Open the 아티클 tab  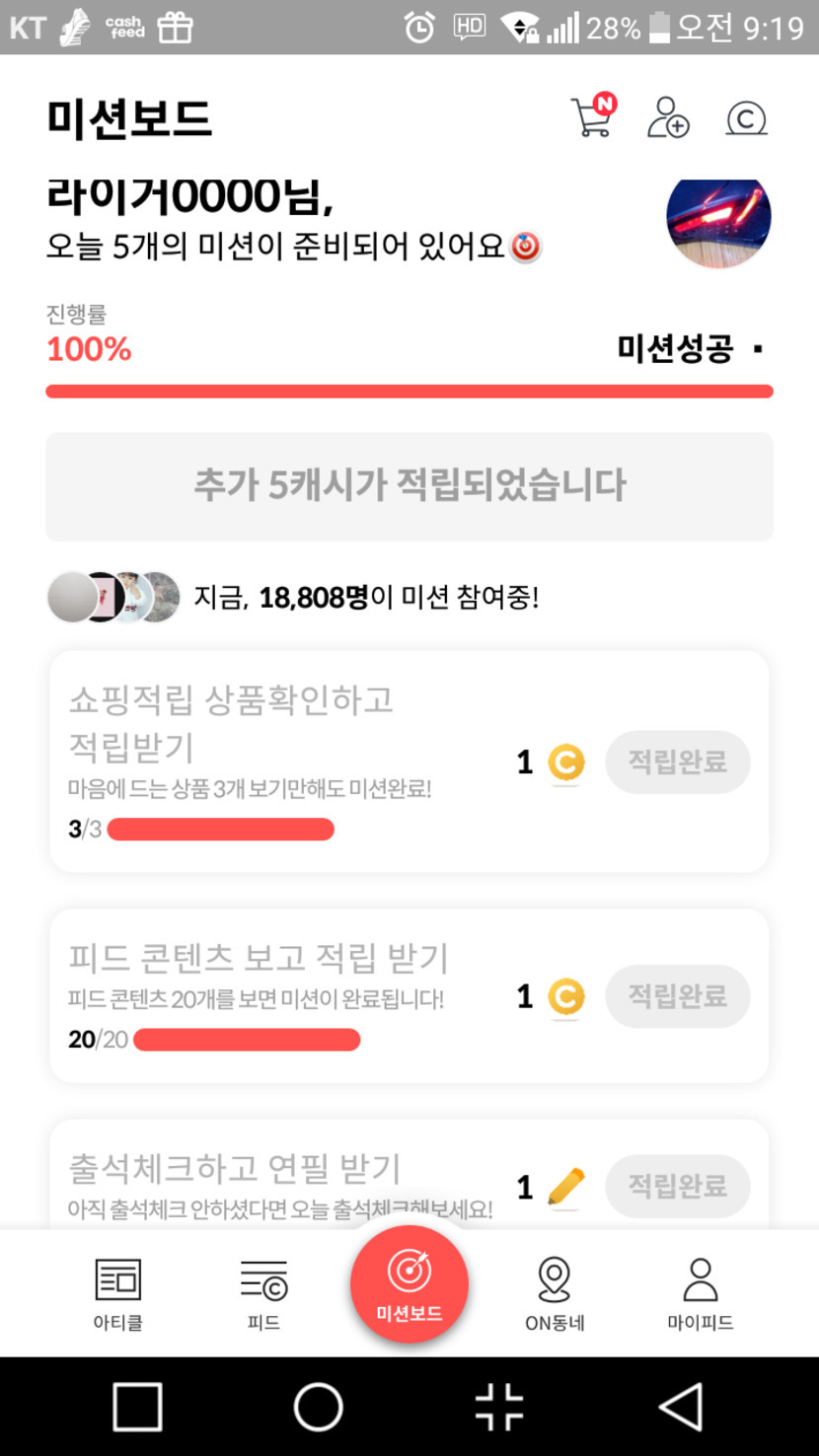point(118,1294)
